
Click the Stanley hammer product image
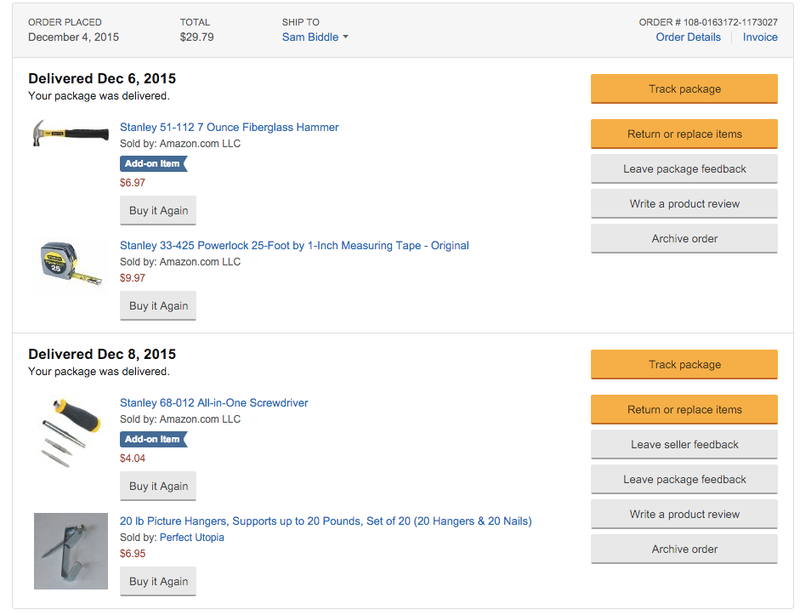[70, 133]
